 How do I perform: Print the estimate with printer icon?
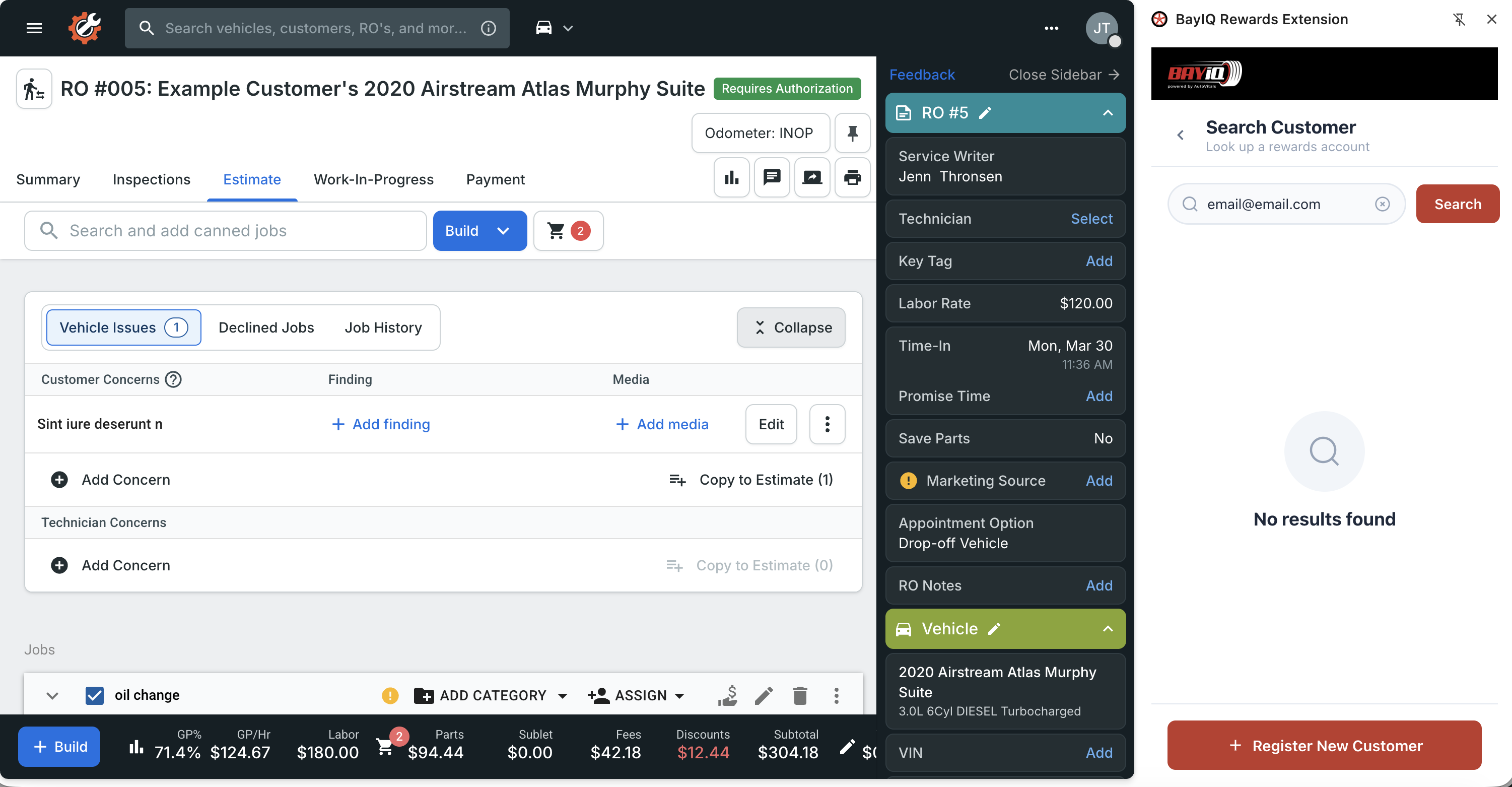[852, 177]
